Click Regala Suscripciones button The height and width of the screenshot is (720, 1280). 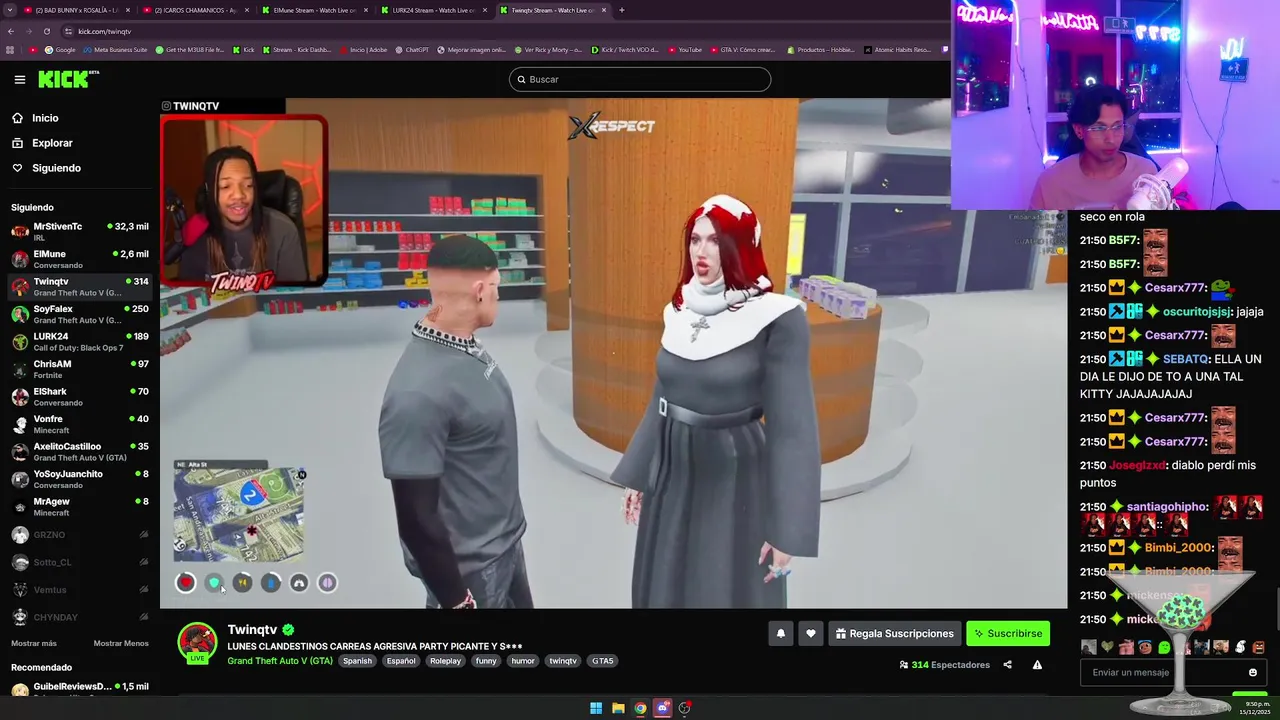tap(895, 633)
